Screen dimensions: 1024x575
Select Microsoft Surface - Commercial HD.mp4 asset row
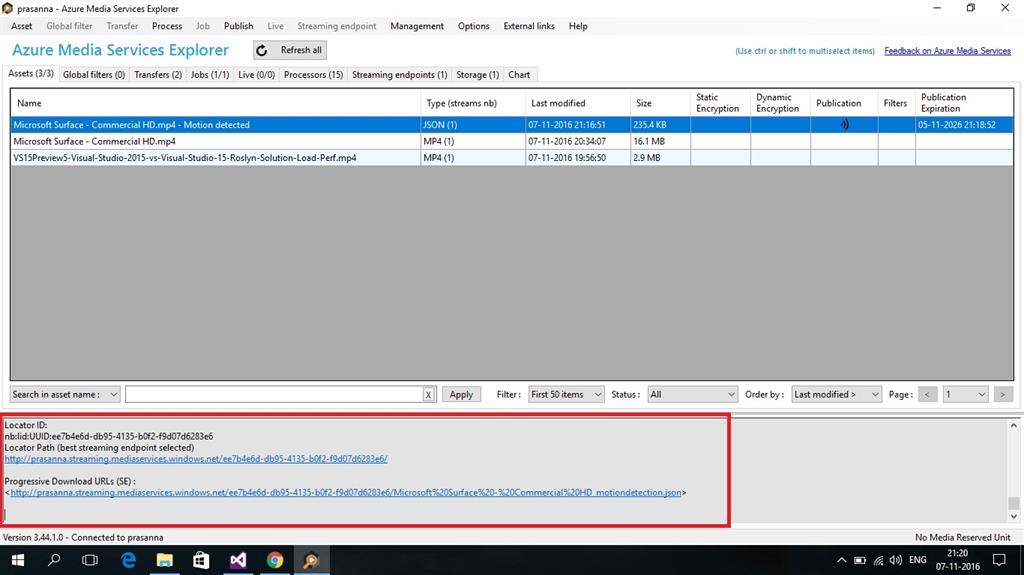click(x=511, y=141)
